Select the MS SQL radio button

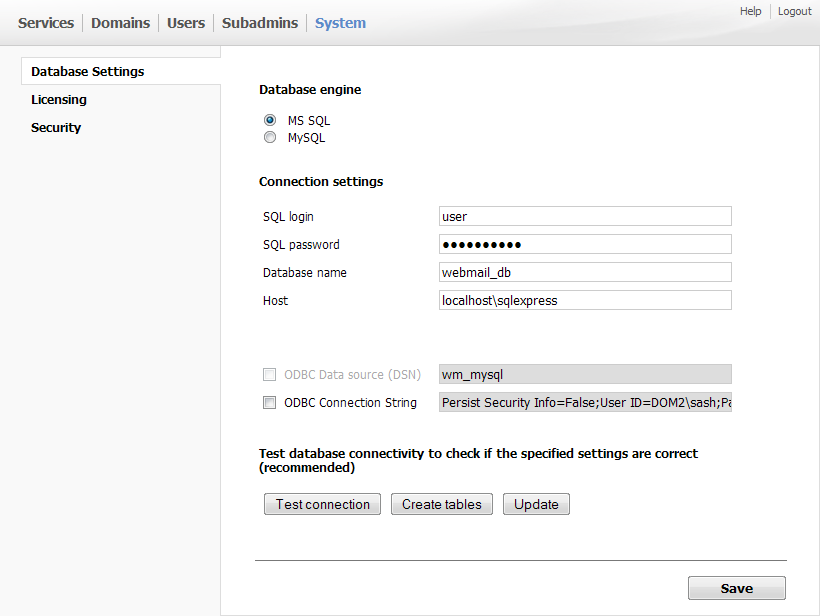click(x=270, y=120)
